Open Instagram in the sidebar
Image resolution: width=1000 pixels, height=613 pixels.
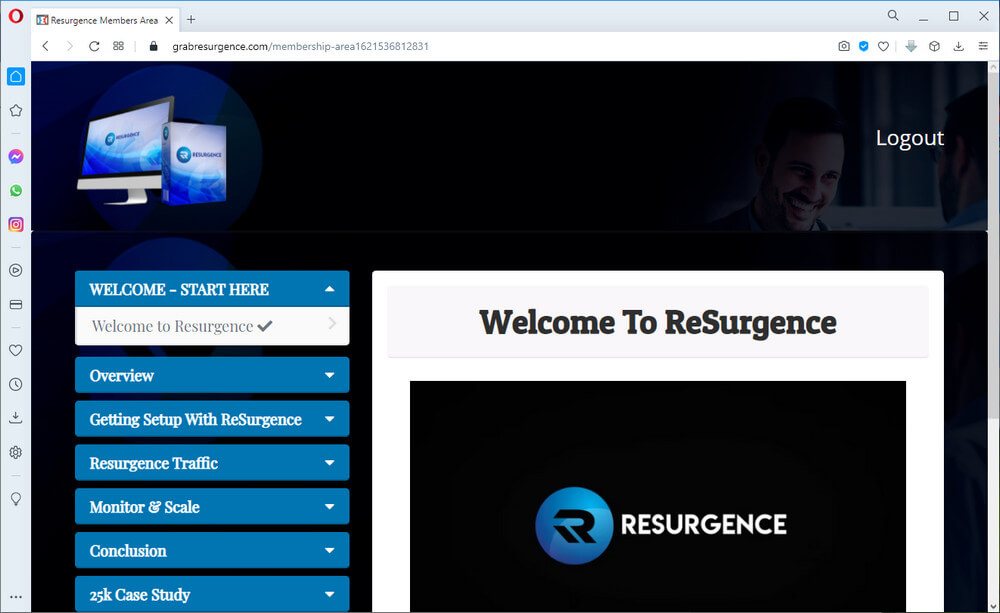tap(16, 225)
